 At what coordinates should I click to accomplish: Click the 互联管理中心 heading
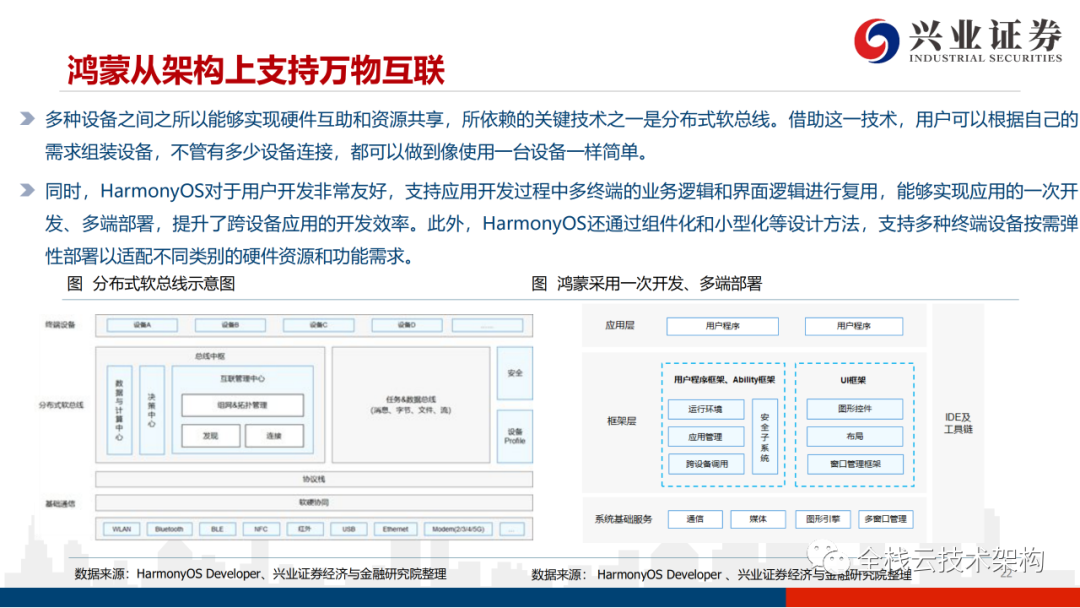[x=242, y=379]
